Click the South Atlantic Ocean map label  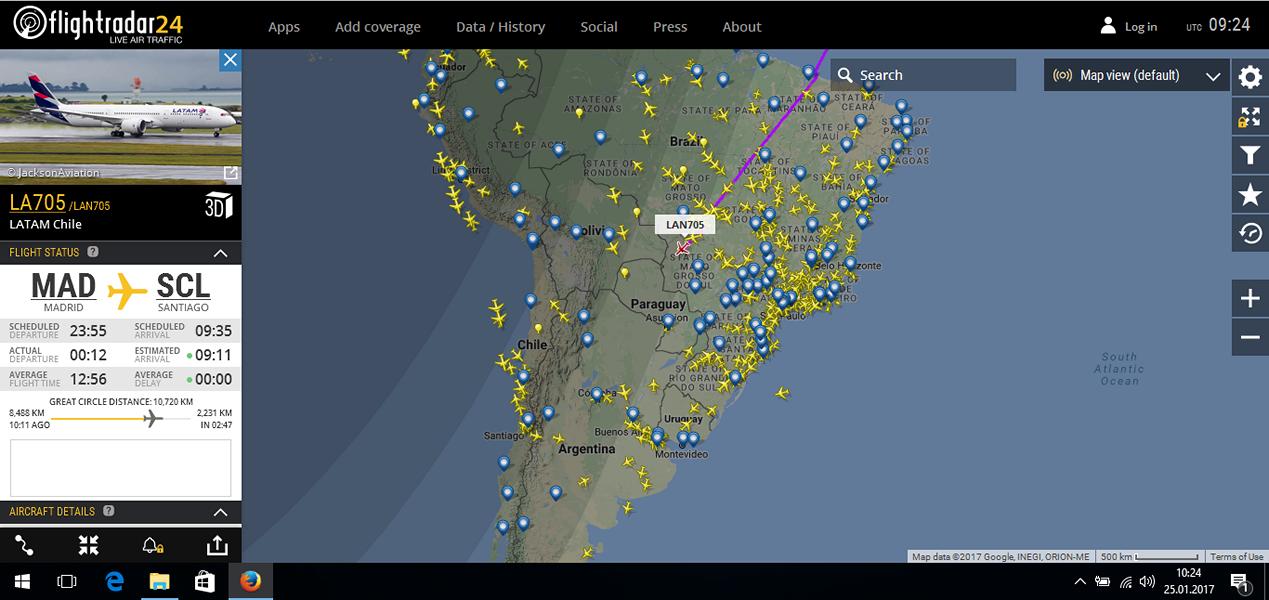click(1119, 369)
